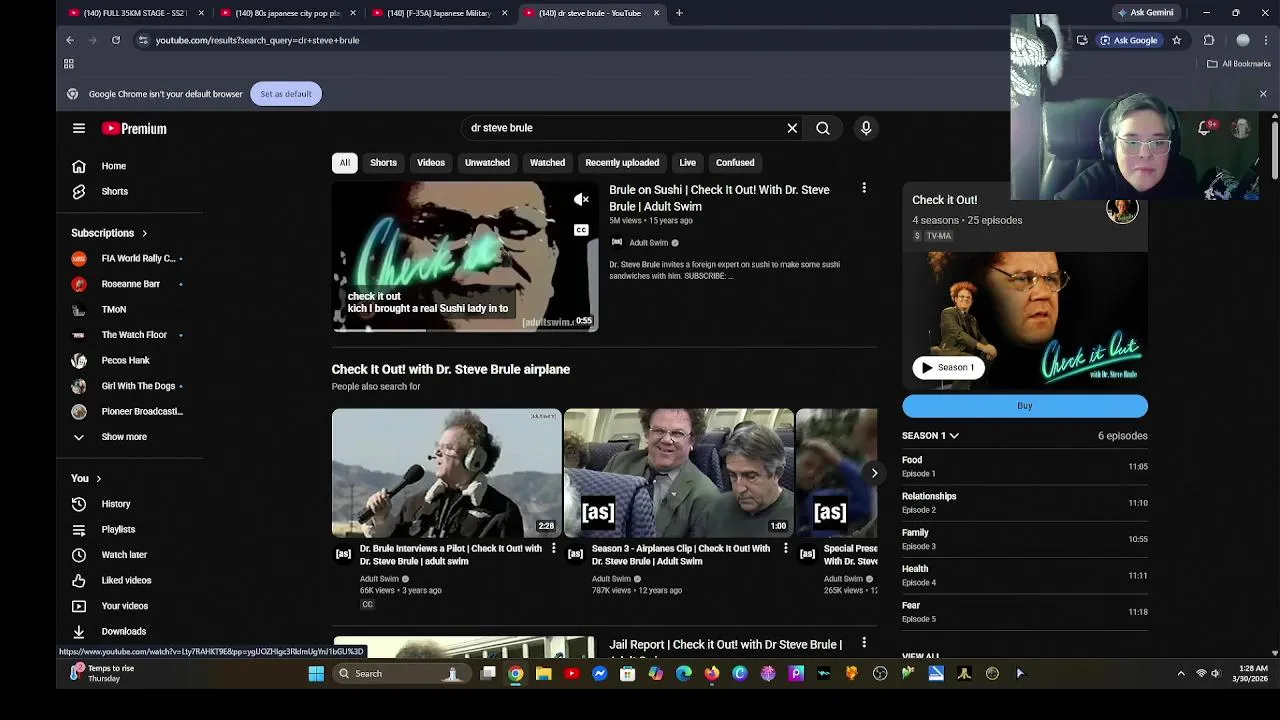The height and width of the screenshot is (720, 1280).
Task: Open the YouTube hamburger guide menu
Action: [79, 128]
